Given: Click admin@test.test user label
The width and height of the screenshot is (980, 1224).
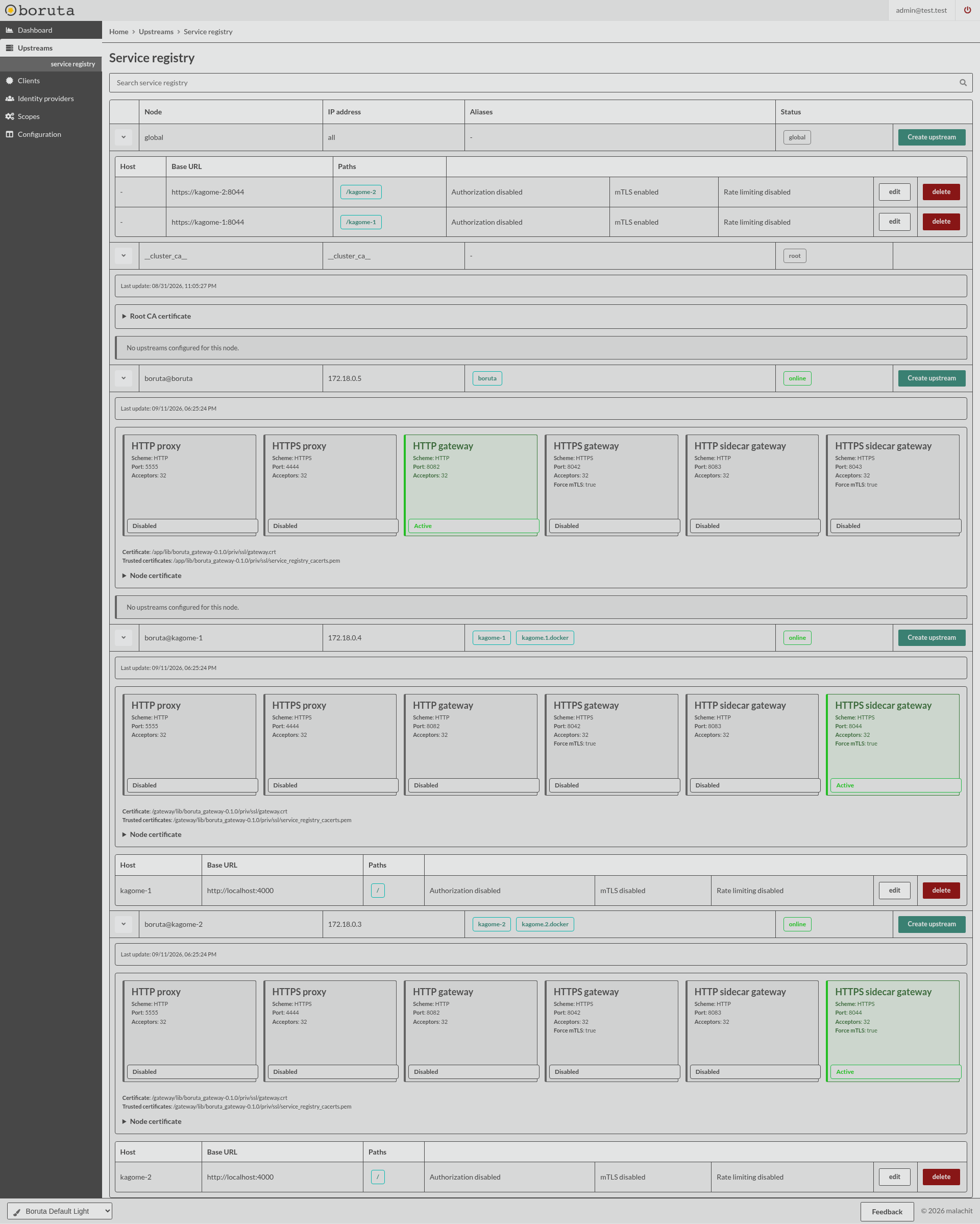Looking at the screenshot, I should pos(921,10).
